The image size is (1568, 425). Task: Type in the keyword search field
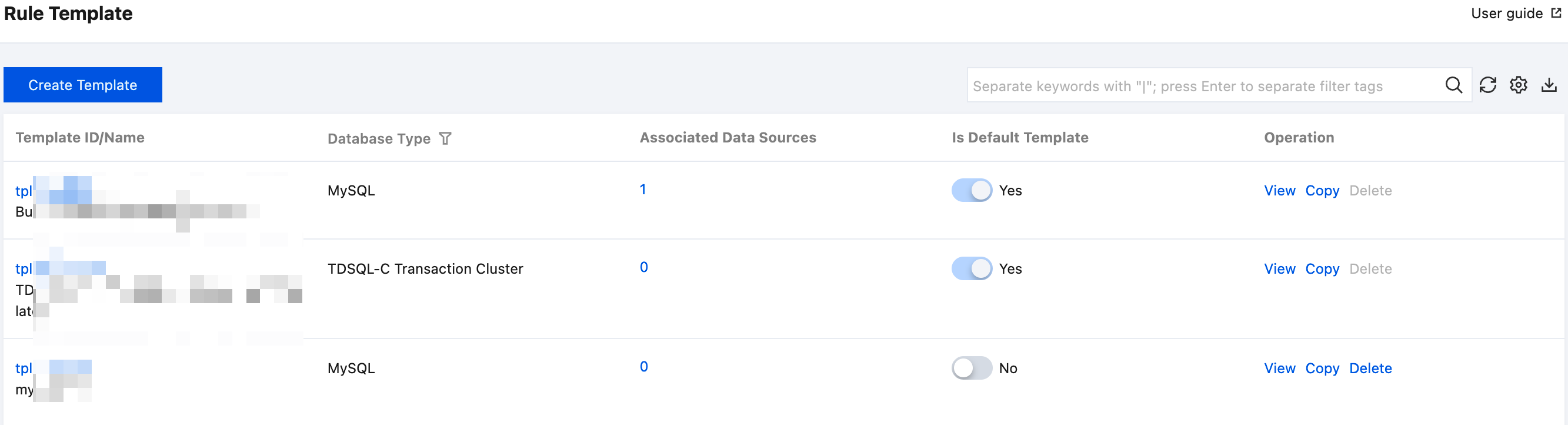1202,86
